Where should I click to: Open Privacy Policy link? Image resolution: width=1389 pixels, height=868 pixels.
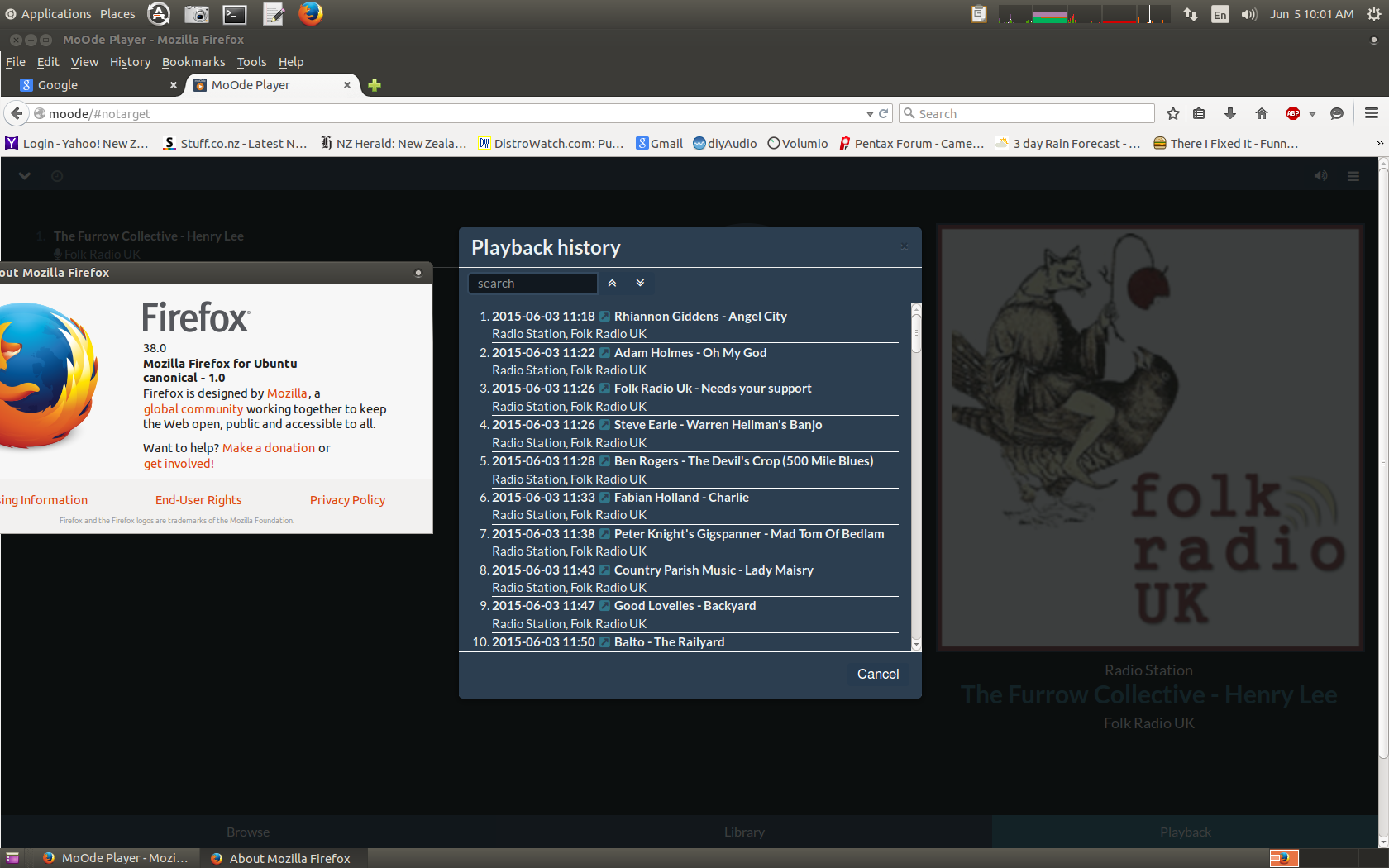coord(347,500)
